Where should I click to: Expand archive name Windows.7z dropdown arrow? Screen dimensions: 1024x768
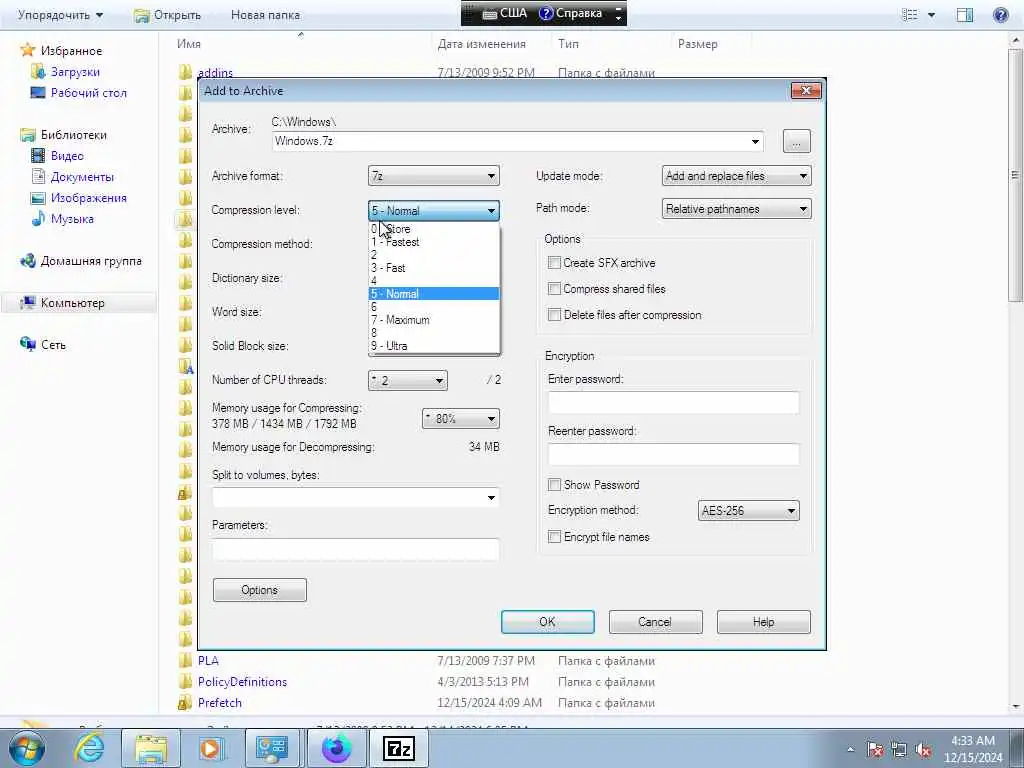755,141
